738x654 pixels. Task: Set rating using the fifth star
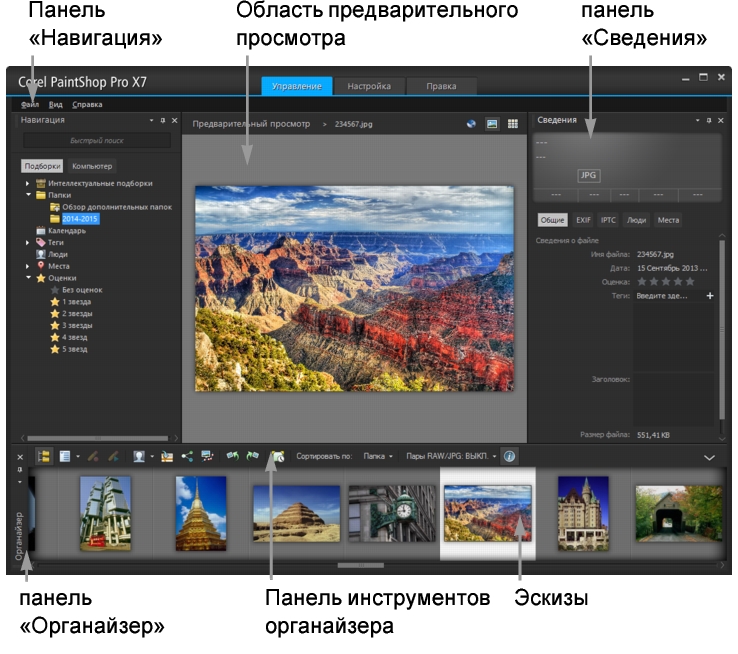point(689,282)
